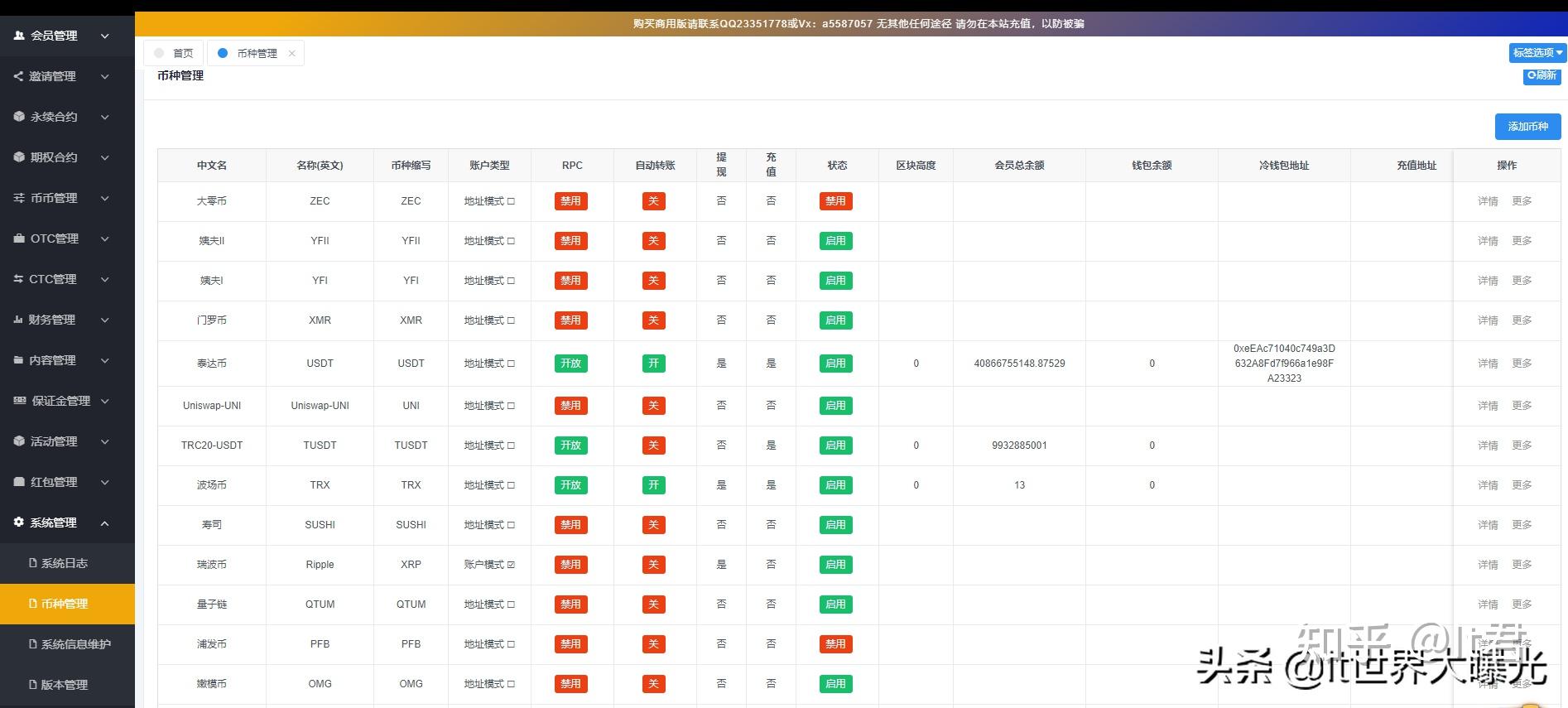Check the 地址模式 checkbox for QTUM

tap(511, 604)
